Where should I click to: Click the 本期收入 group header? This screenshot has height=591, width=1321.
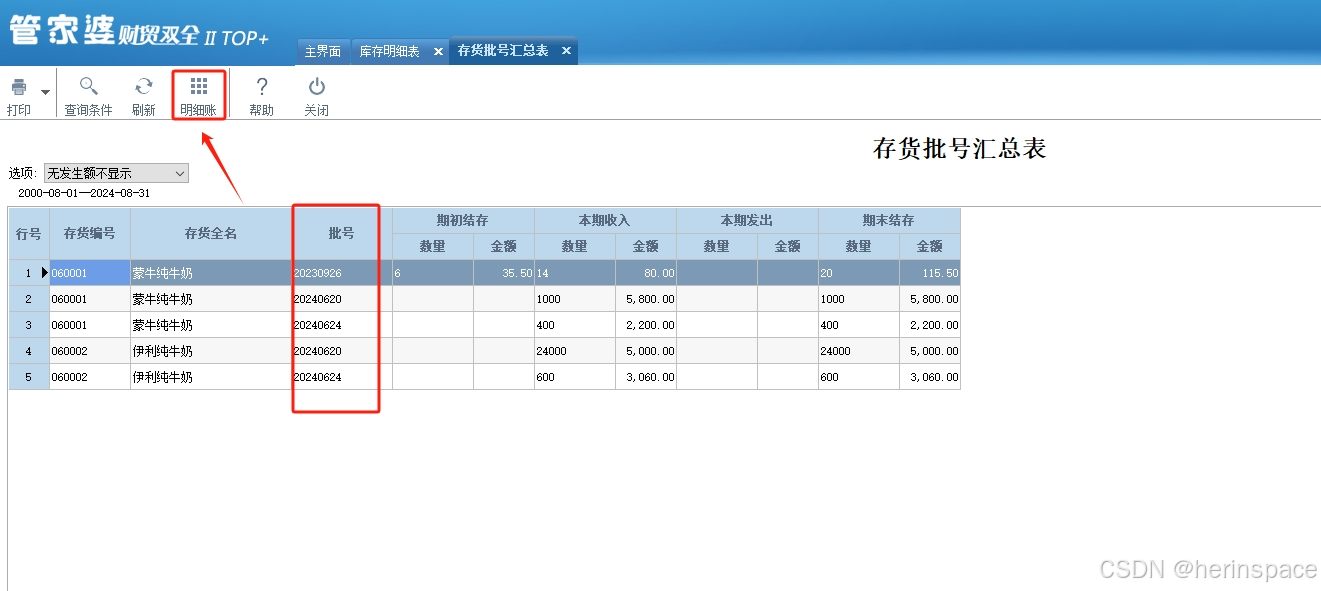[x=605, y=221]
